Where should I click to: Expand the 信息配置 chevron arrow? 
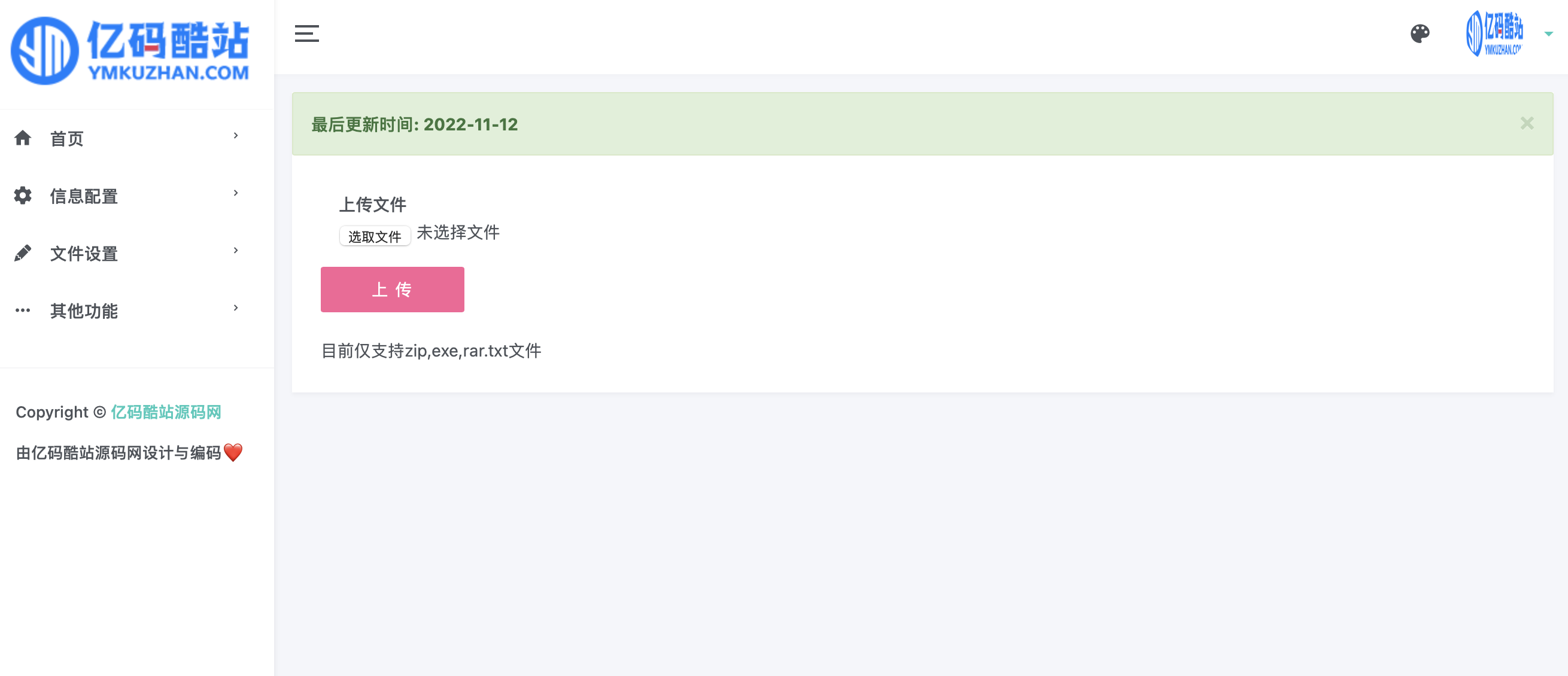pyautogui.click(x=236, y=193)
